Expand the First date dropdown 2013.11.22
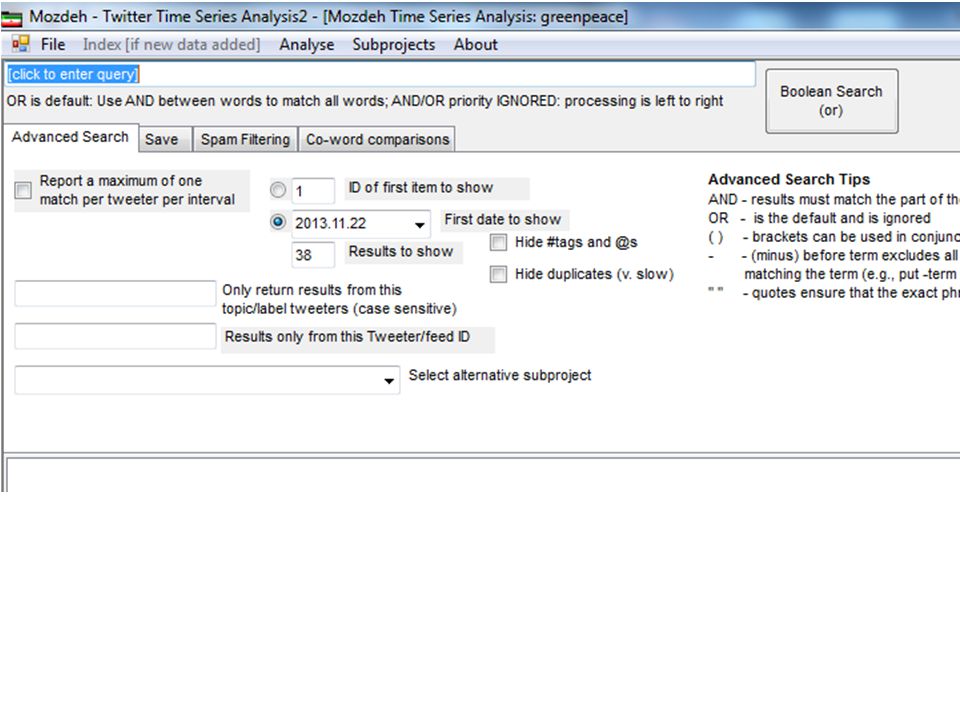The width and height of the screenshot is (960, 720). [419, 224]
